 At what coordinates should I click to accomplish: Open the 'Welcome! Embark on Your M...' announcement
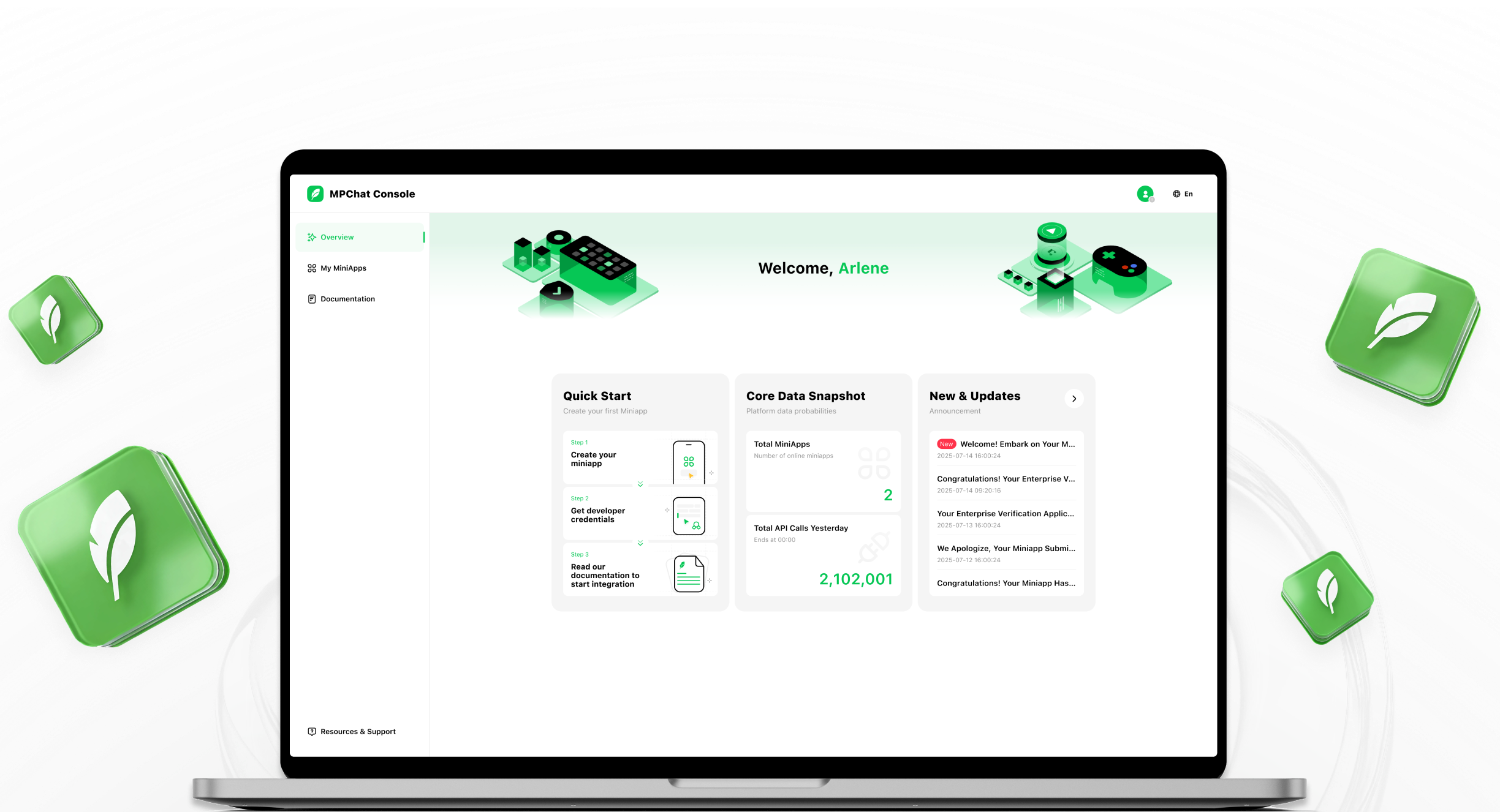pos(1017,445)
